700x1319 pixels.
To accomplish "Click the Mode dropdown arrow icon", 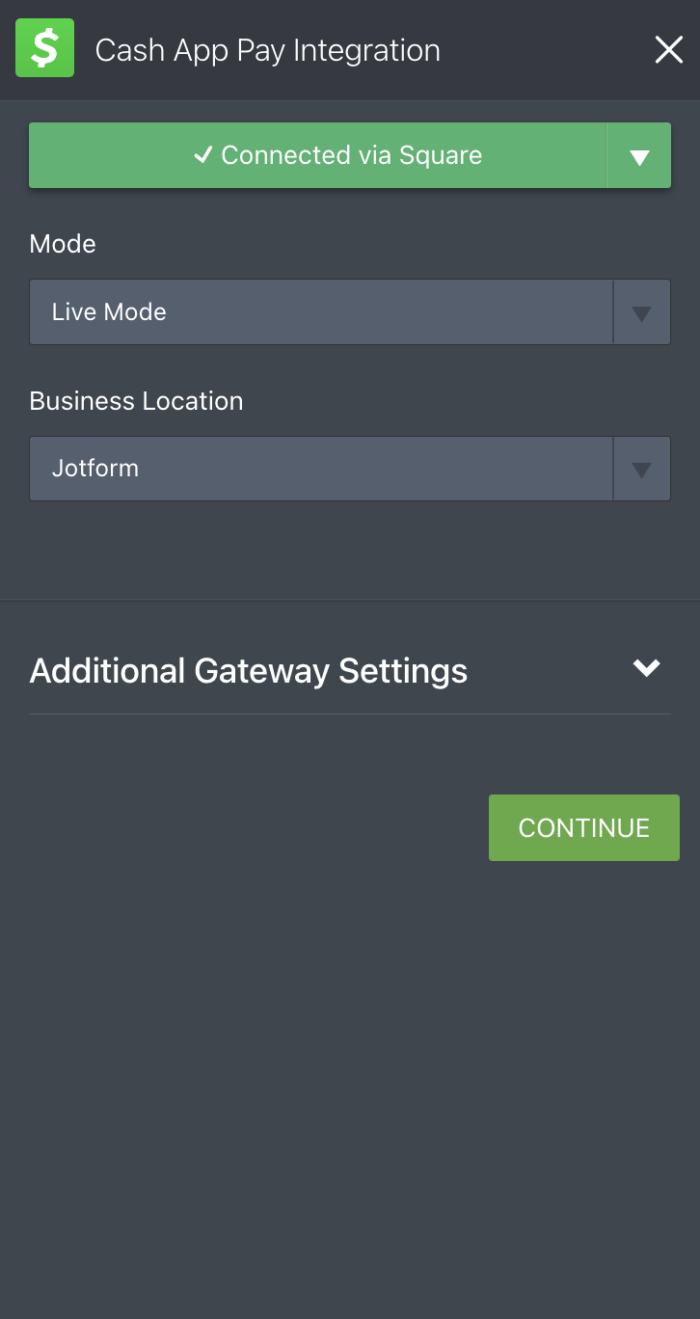I will click(x=640, y=311).
